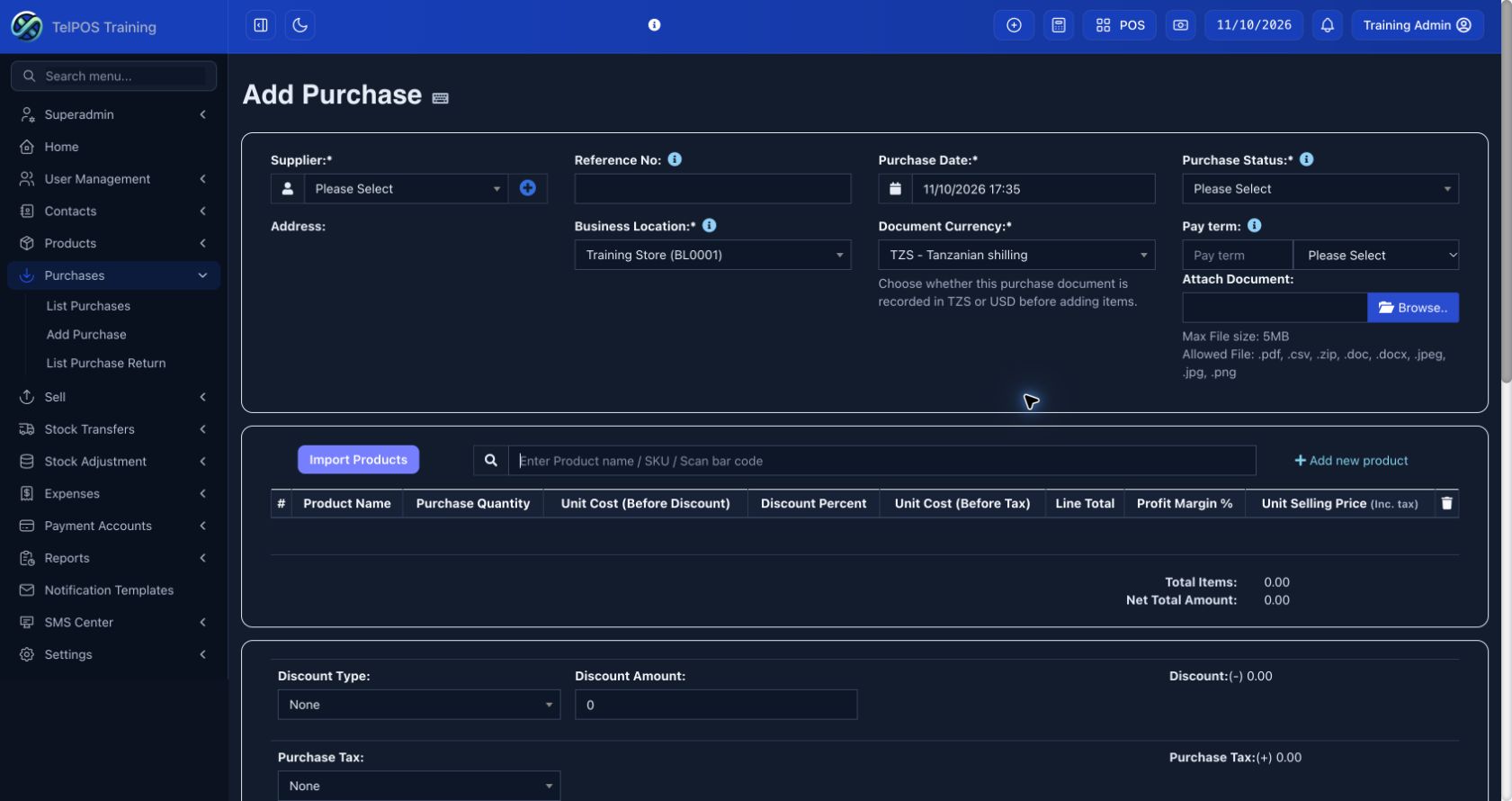Viewport: 1512px width, 801px height.
Task: Open the notifications bell
Action: (x=1328, y=25)
